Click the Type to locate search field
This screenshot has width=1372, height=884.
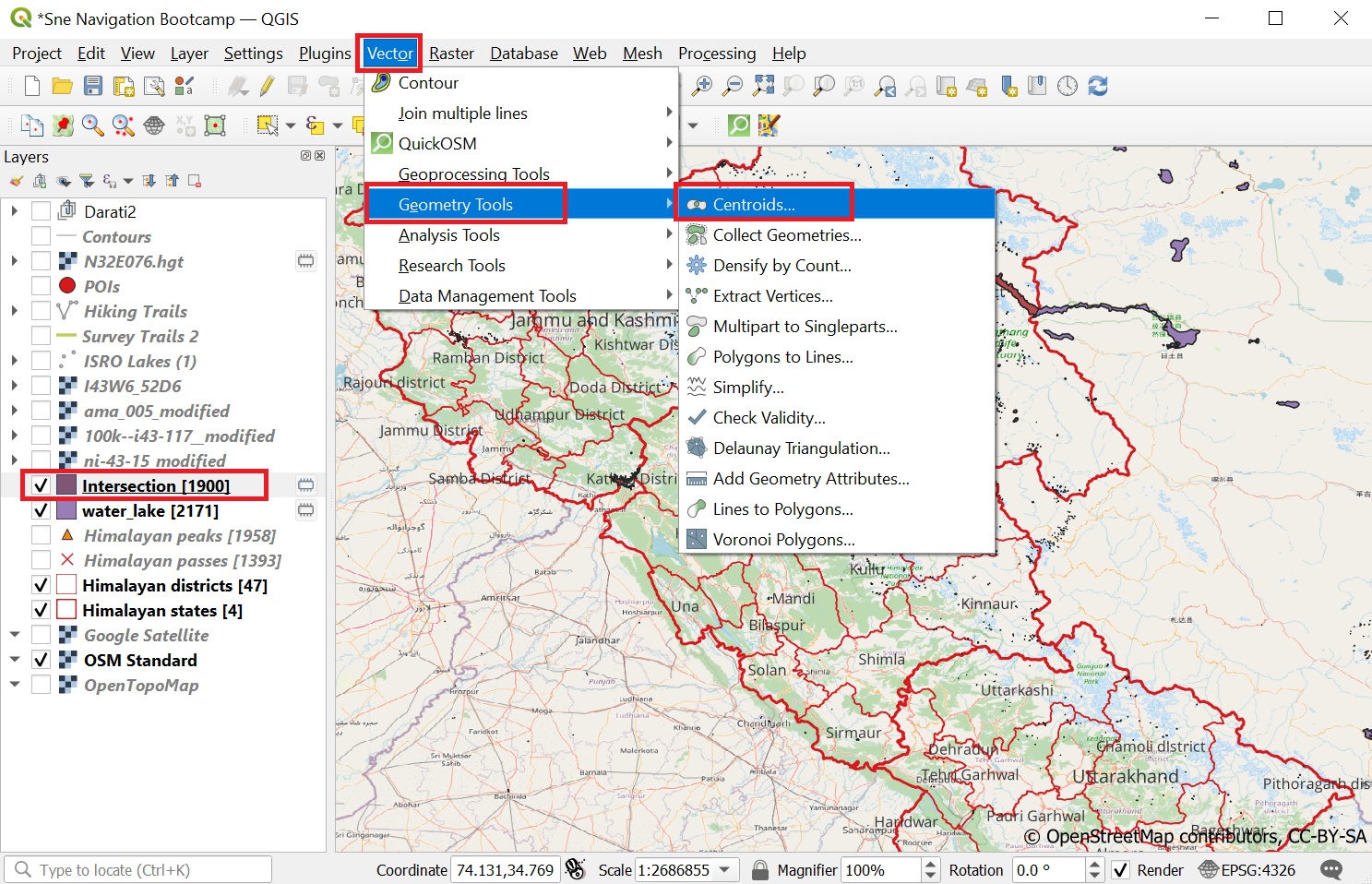point(138,870)
